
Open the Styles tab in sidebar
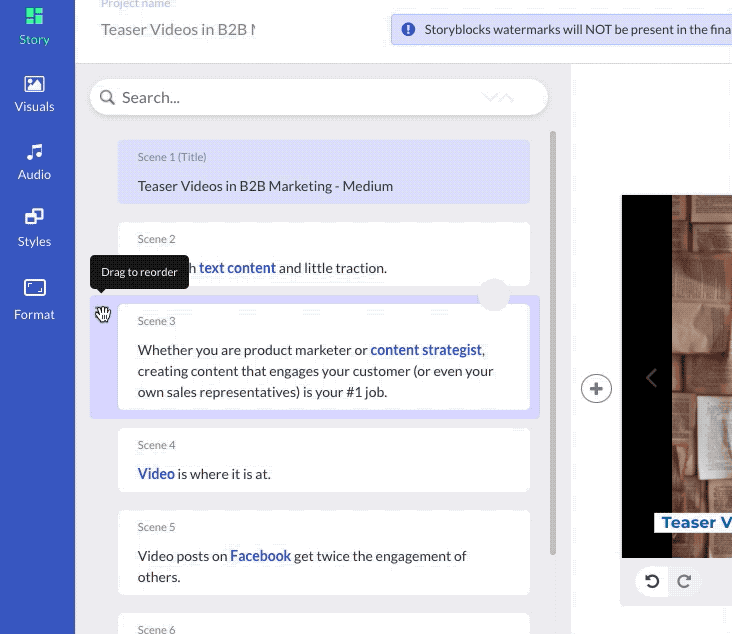point(34,228)
